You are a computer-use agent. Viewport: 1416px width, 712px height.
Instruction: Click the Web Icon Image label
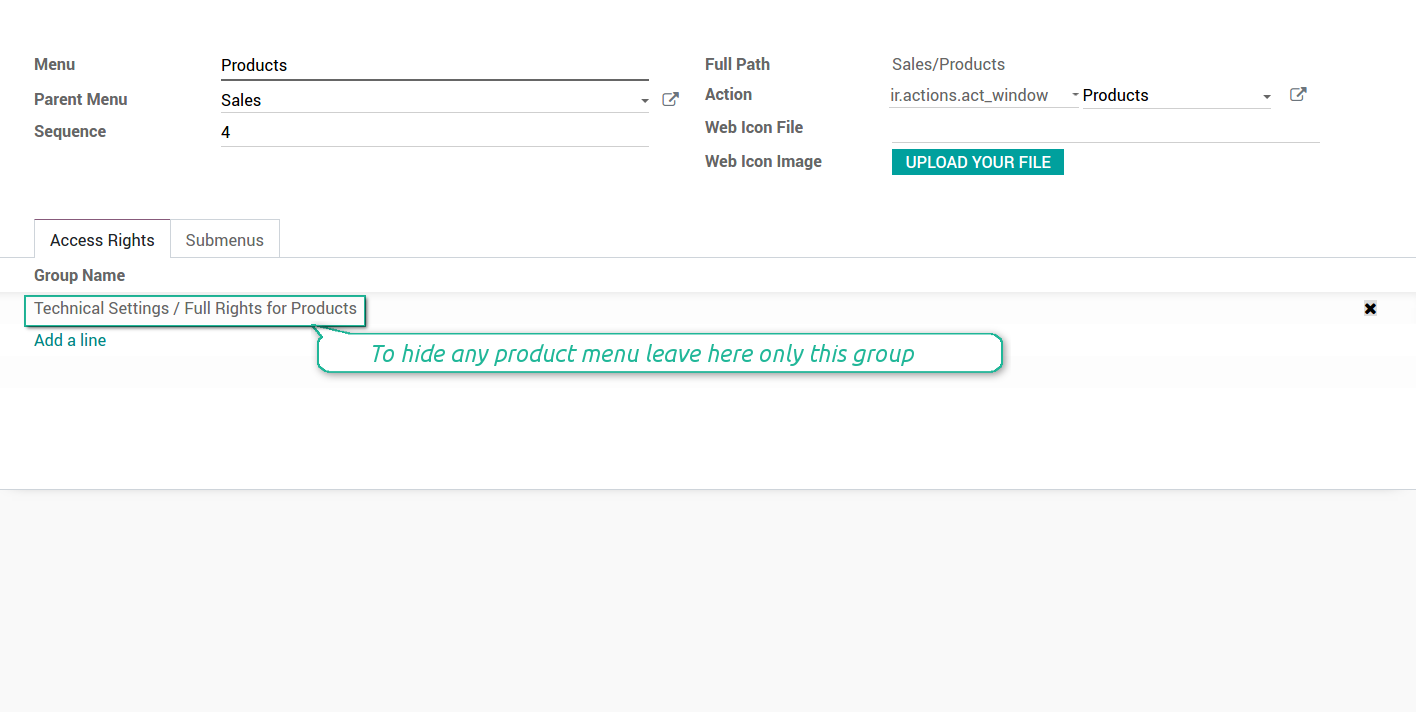click(x=763, y=162)
